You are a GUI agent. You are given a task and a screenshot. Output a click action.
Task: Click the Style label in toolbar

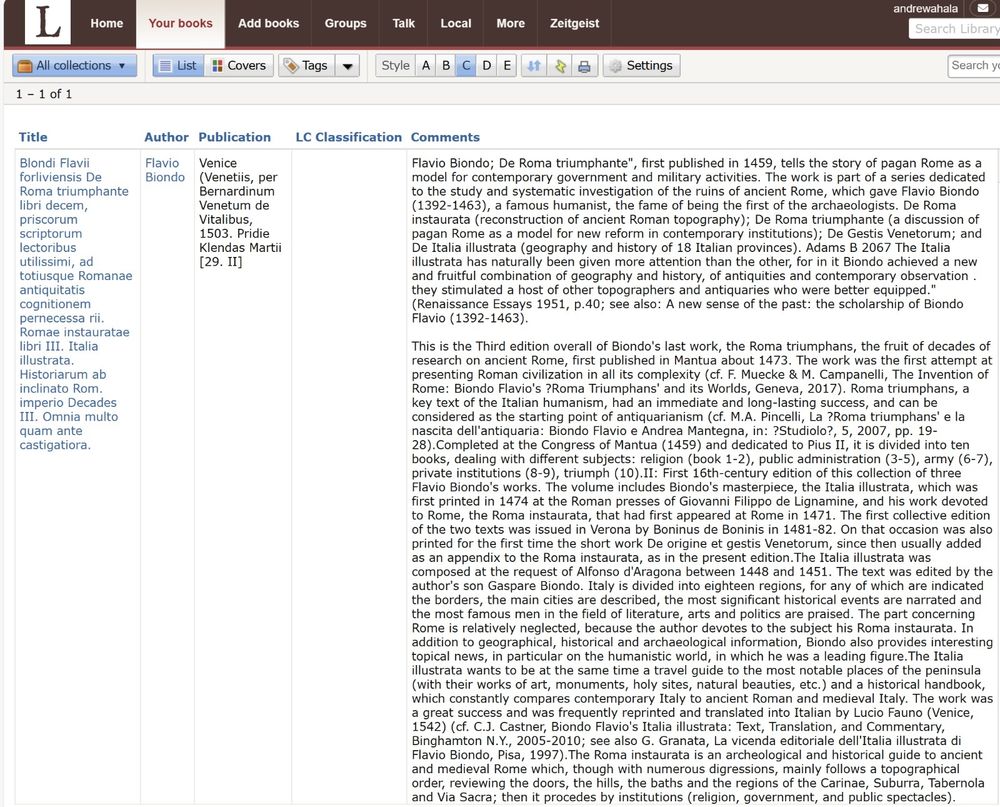395,65
